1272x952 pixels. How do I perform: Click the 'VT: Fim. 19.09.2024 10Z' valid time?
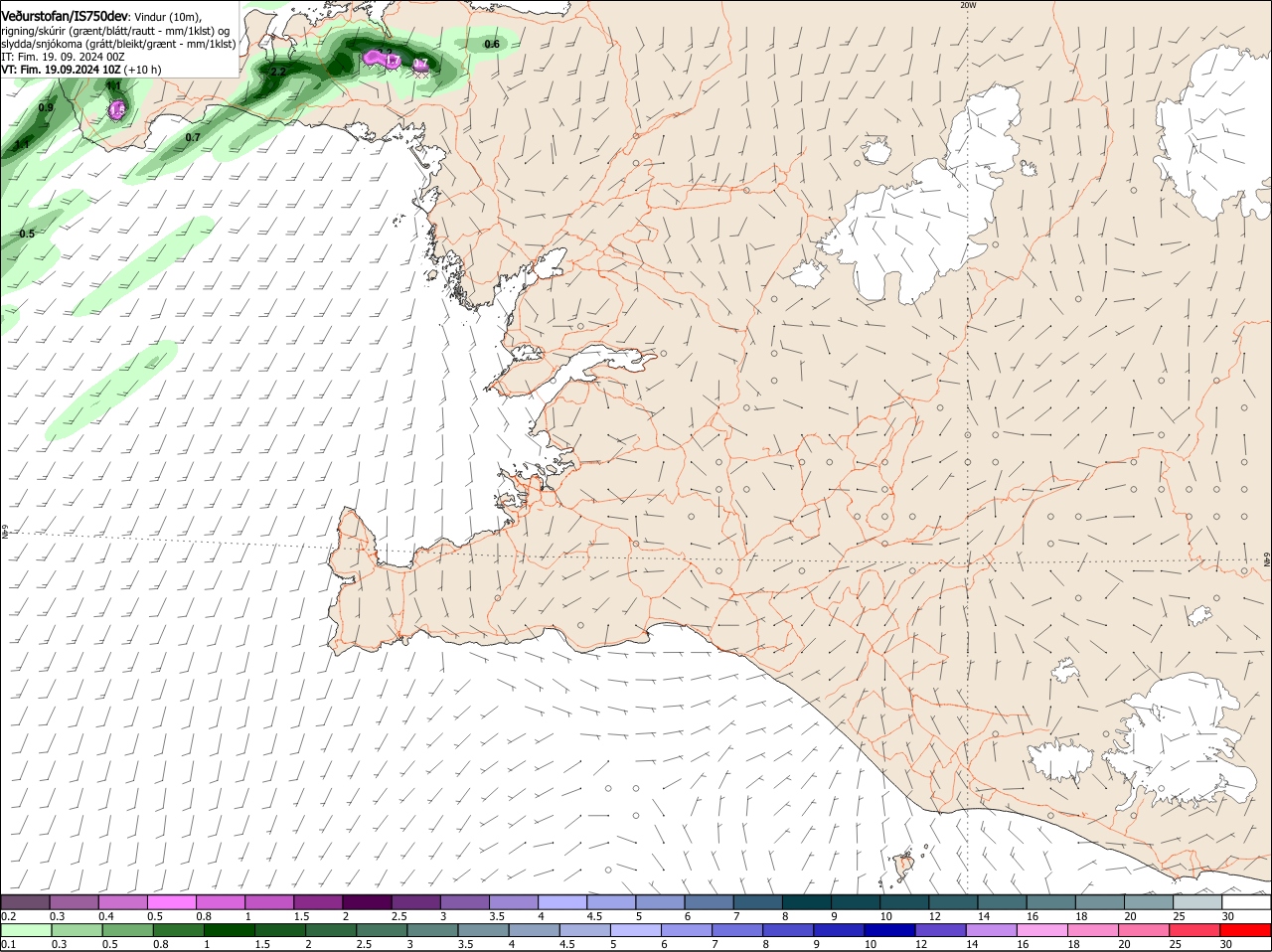tap(62, 70)
